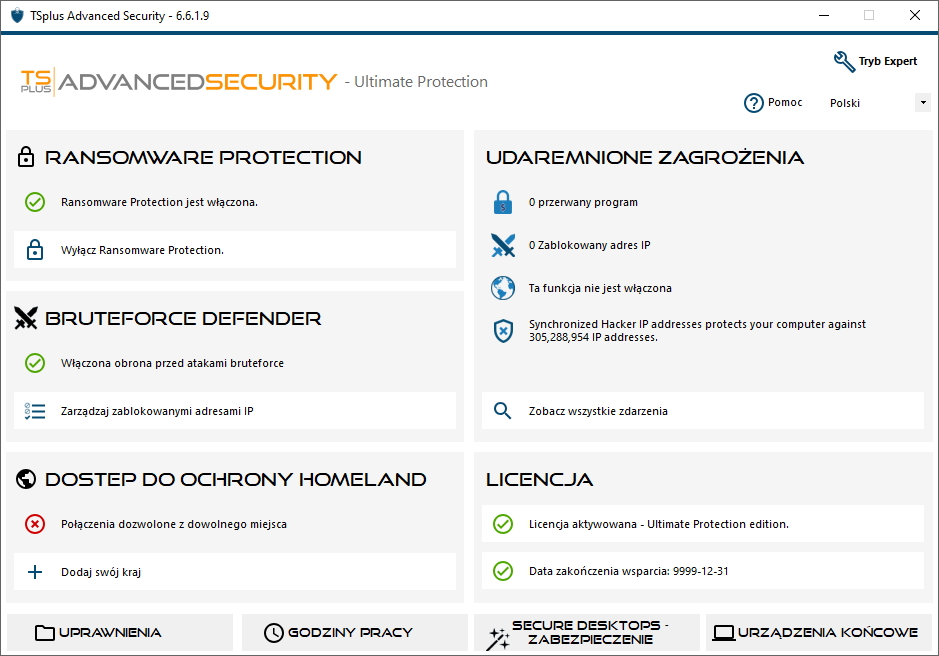
Task: Click the TSplus Advanced Security logo
Action: pos(178,81)
